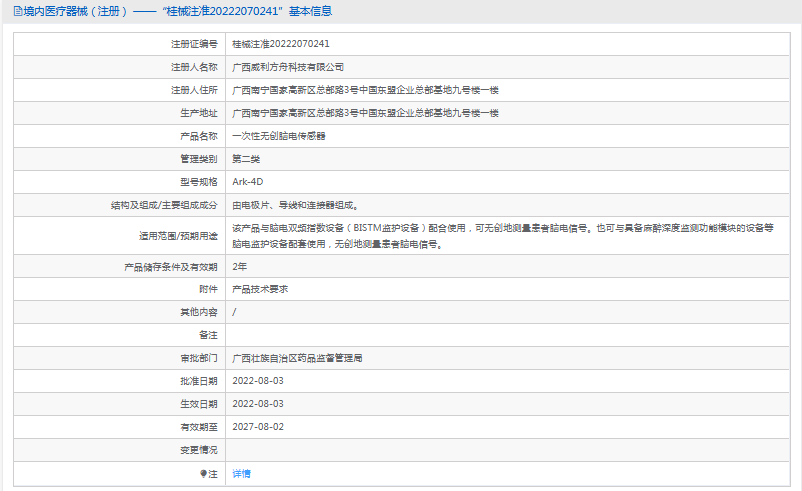Click product name 一次性无创脑电传感器
The height and width of the screenshot is (491, 802).
click(x=279, y=136)
